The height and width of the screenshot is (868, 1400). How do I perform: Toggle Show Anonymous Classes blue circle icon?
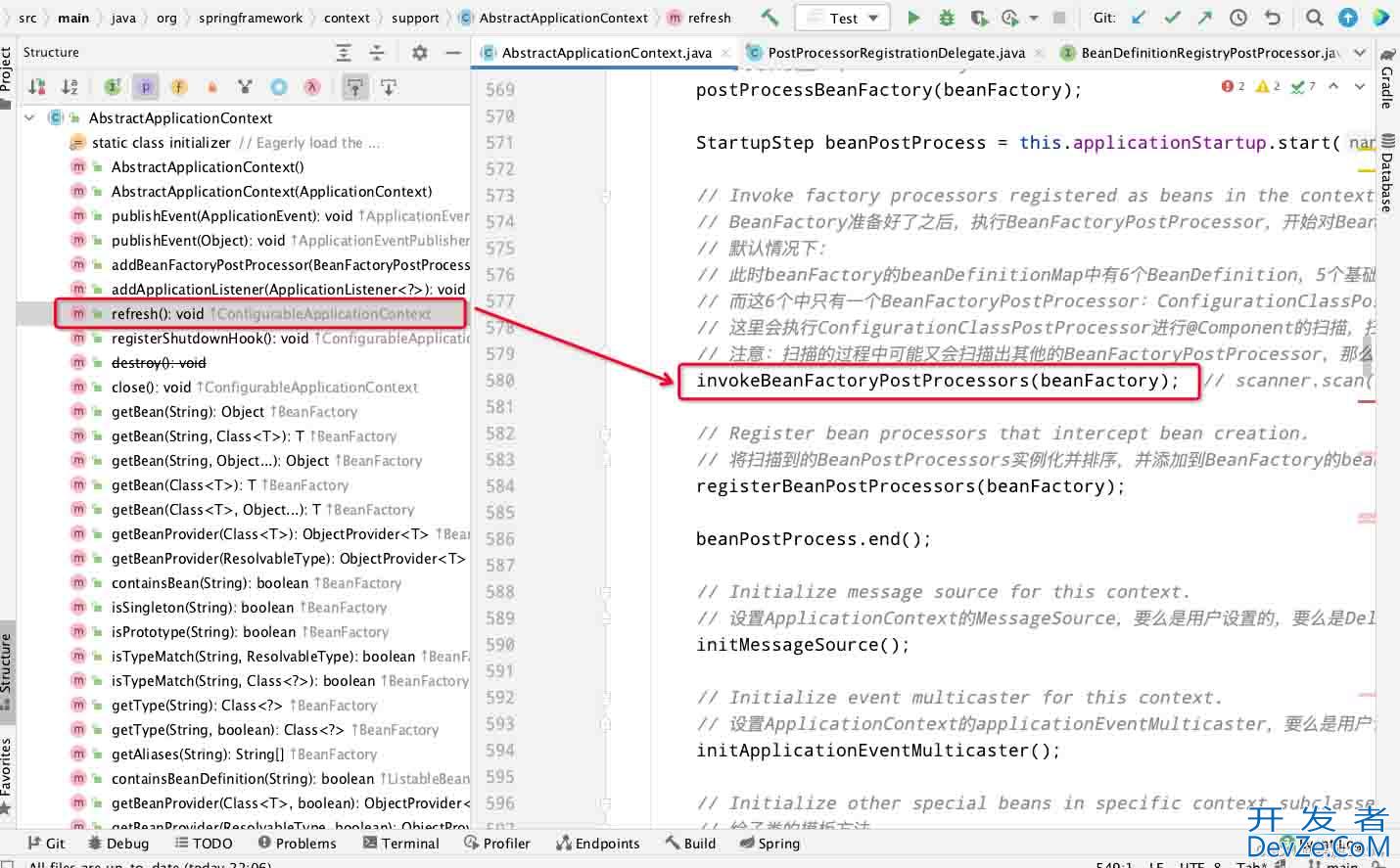[279, 87]
